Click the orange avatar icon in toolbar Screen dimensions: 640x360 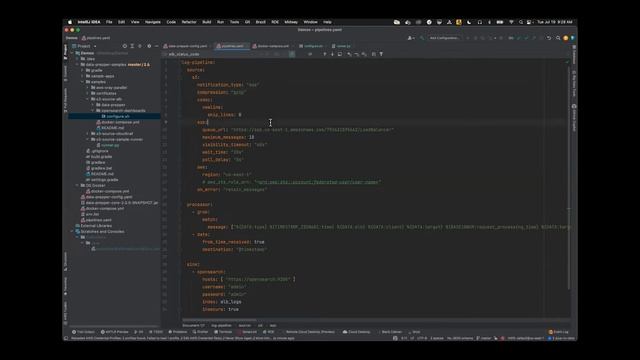565,38
